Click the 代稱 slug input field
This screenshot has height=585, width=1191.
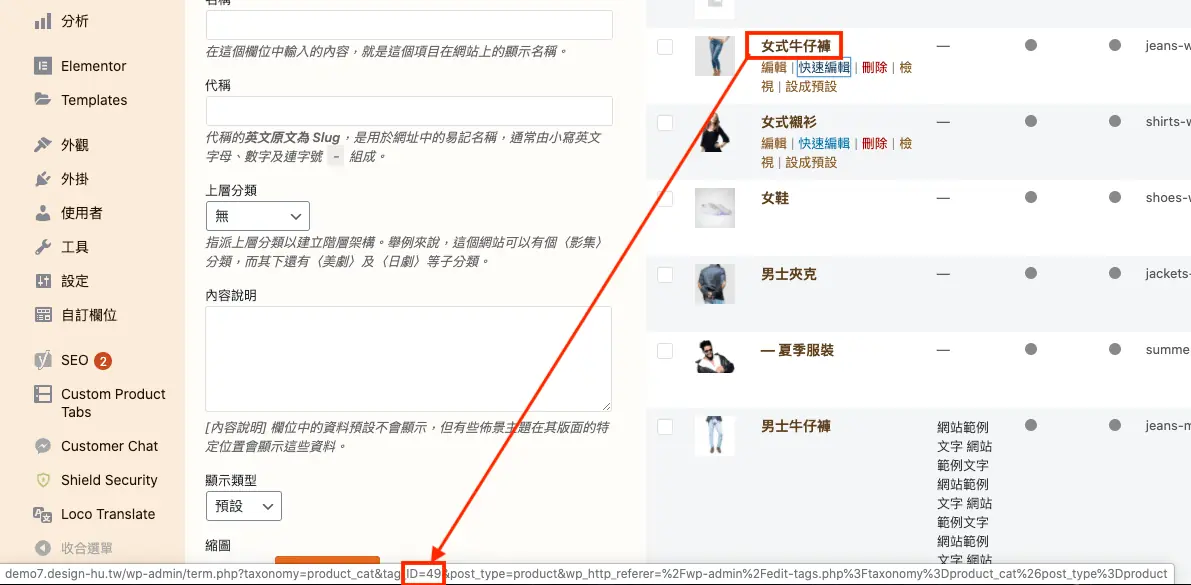[409, 111]
